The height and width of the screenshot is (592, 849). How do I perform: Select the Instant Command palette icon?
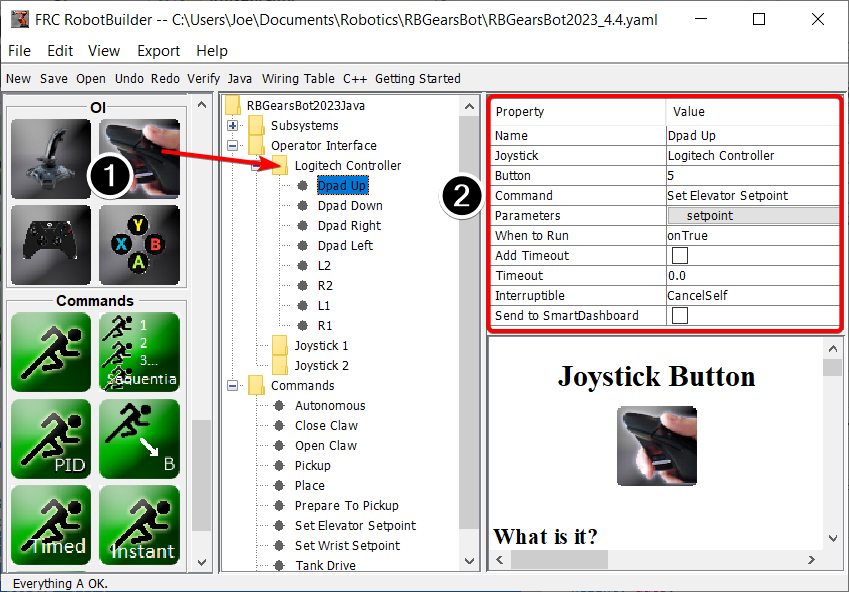pyautogui.click(x=140, y=525)
